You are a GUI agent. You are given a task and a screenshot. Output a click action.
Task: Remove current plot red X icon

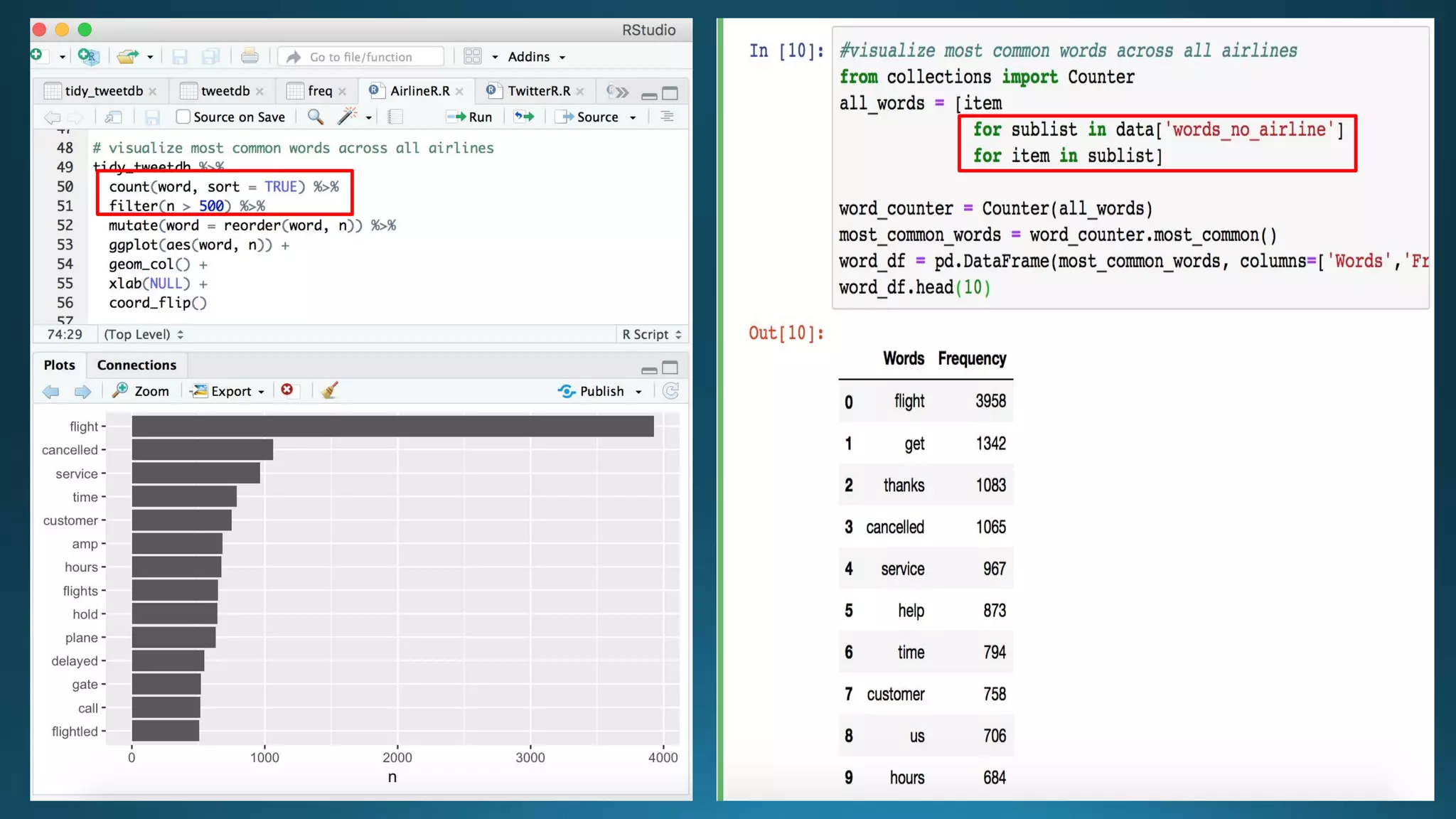click(x=287, y=390)
